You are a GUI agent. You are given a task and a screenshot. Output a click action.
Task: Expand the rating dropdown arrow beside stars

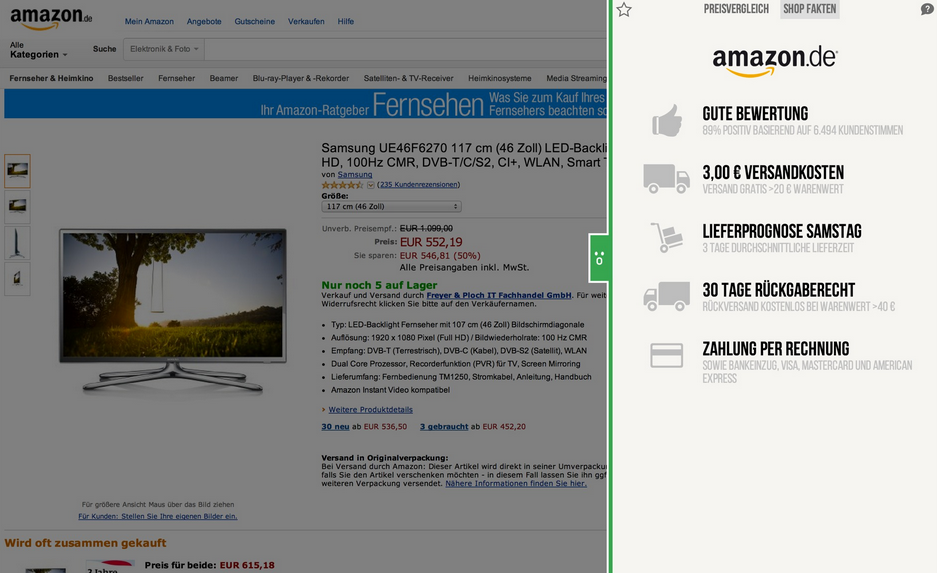click(370, 185)
